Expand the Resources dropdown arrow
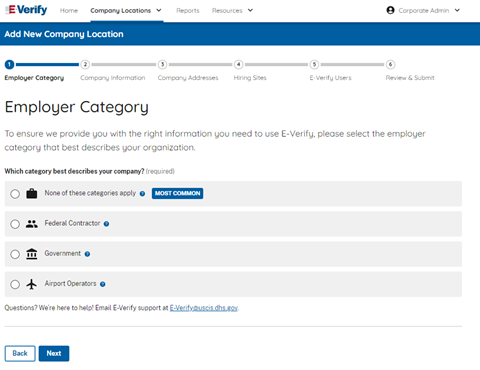 (250, 10)
